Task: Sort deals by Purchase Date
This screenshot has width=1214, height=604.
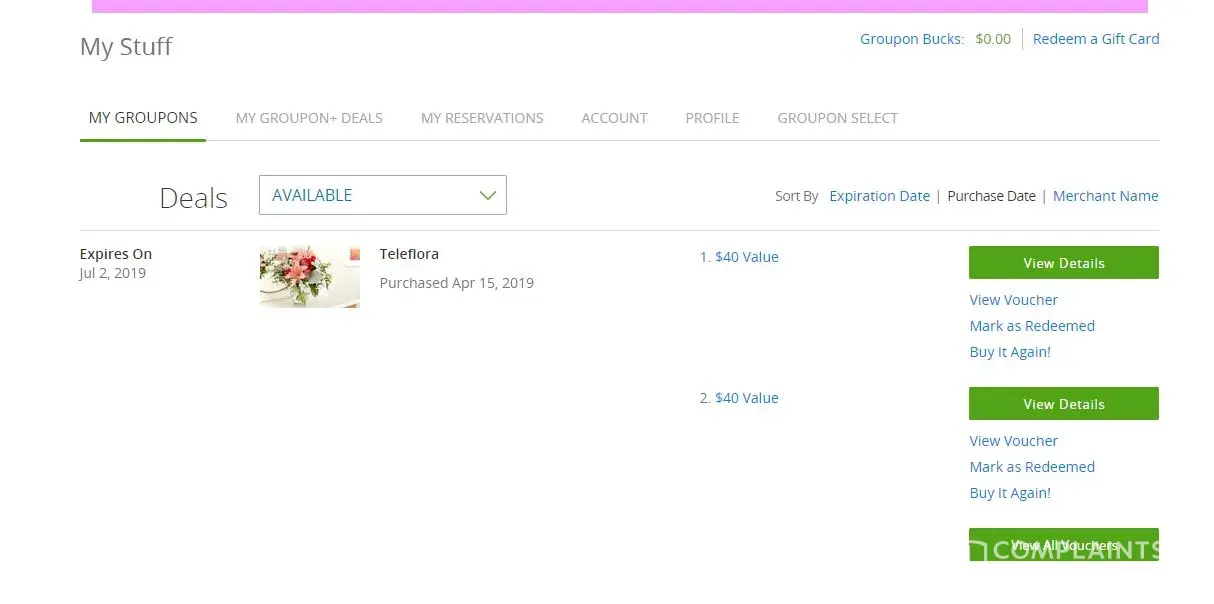Action: click(x=991, y=196)
